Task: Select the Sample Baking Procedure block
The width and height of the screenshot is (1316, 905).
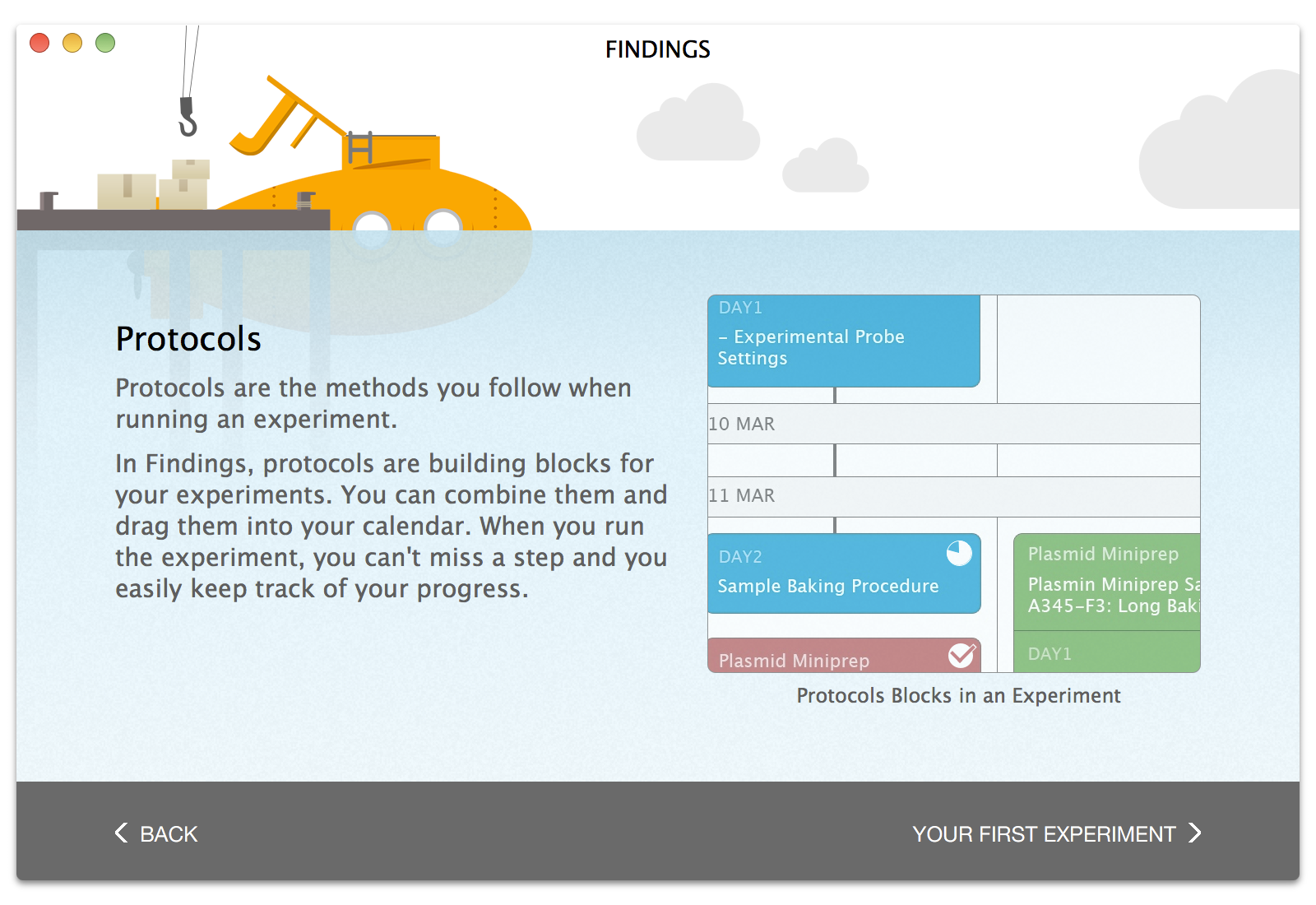Action: pos(844,573)
